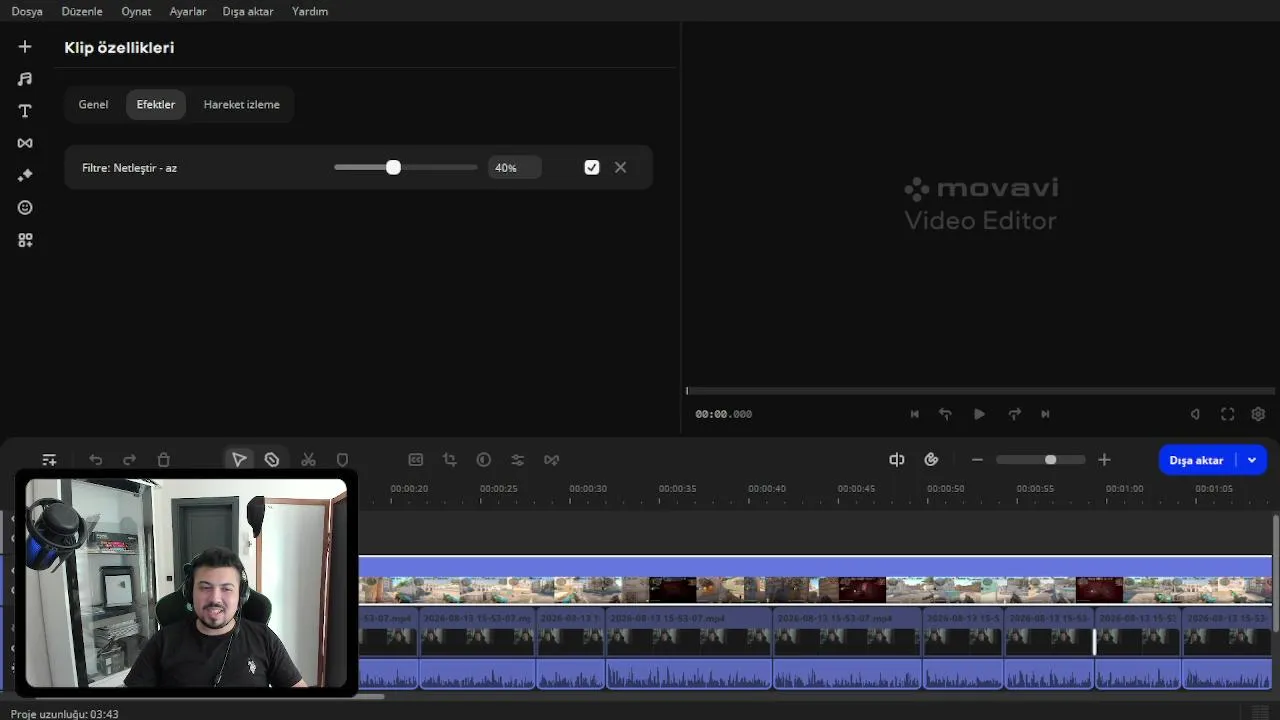1280x720 pixels.
Task: Select the scissors cut tool
Action: [308, 460]
